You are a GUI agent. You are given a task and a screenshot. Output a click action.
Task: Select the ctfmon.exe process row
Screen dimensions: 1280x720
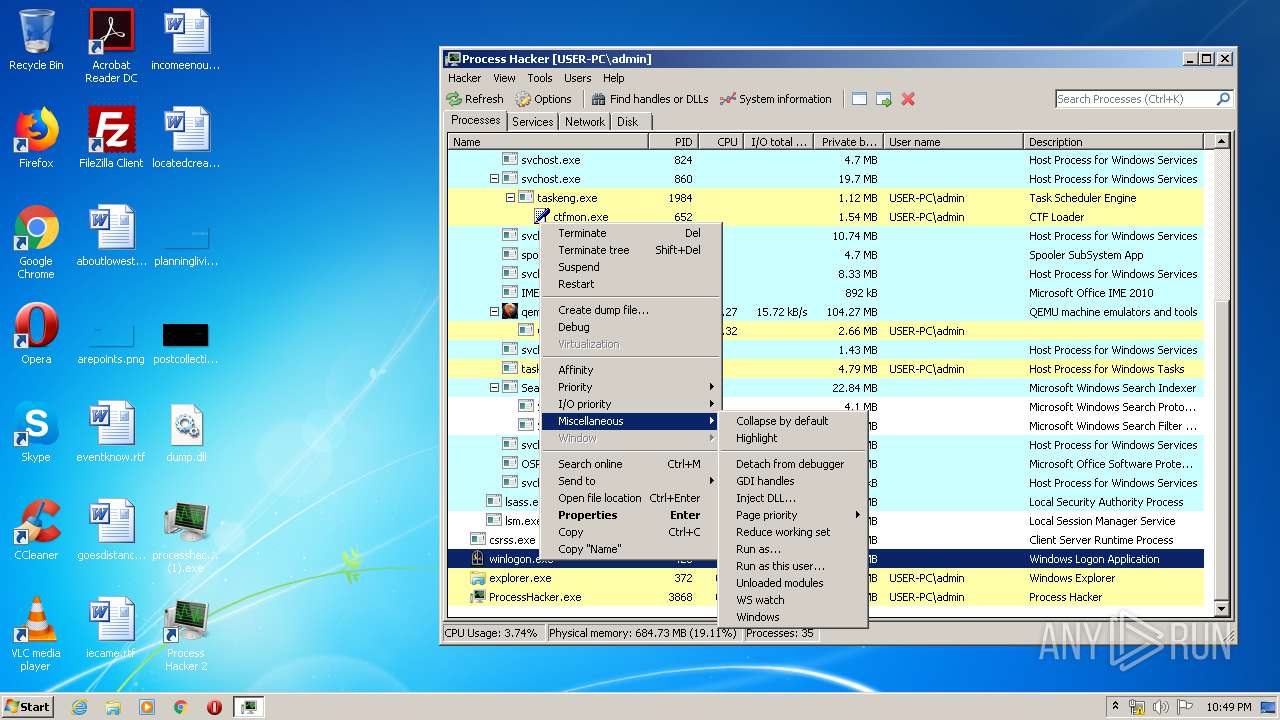point(825,217)
